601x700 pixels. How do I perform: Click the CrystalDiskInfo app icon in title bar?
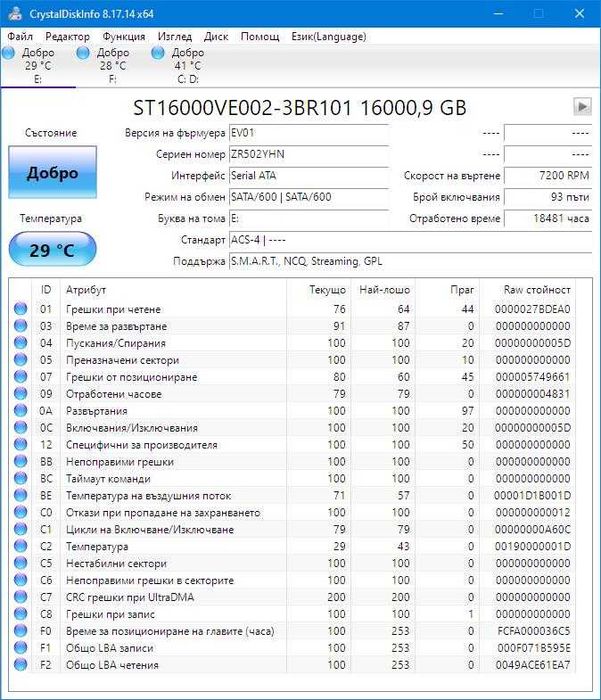coord(16,13)
